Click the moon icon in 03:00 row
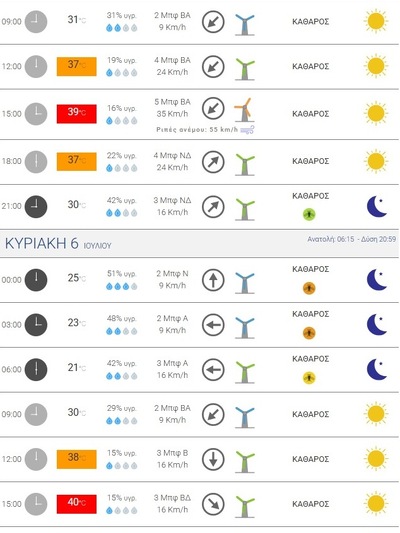Image resolution: width=400 pixels, height=533 pixels. click(x=377, y=324)
